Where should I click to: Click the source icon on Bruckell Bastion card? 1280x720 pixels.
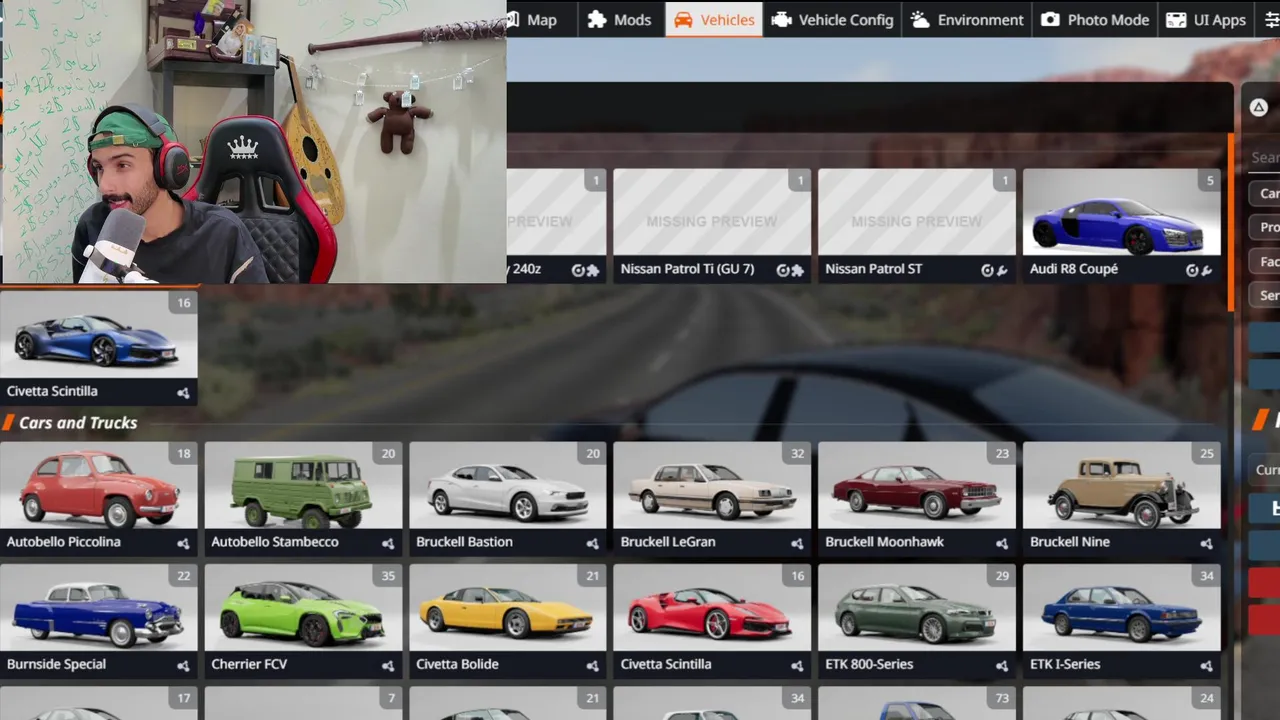[x=592, y=543]
